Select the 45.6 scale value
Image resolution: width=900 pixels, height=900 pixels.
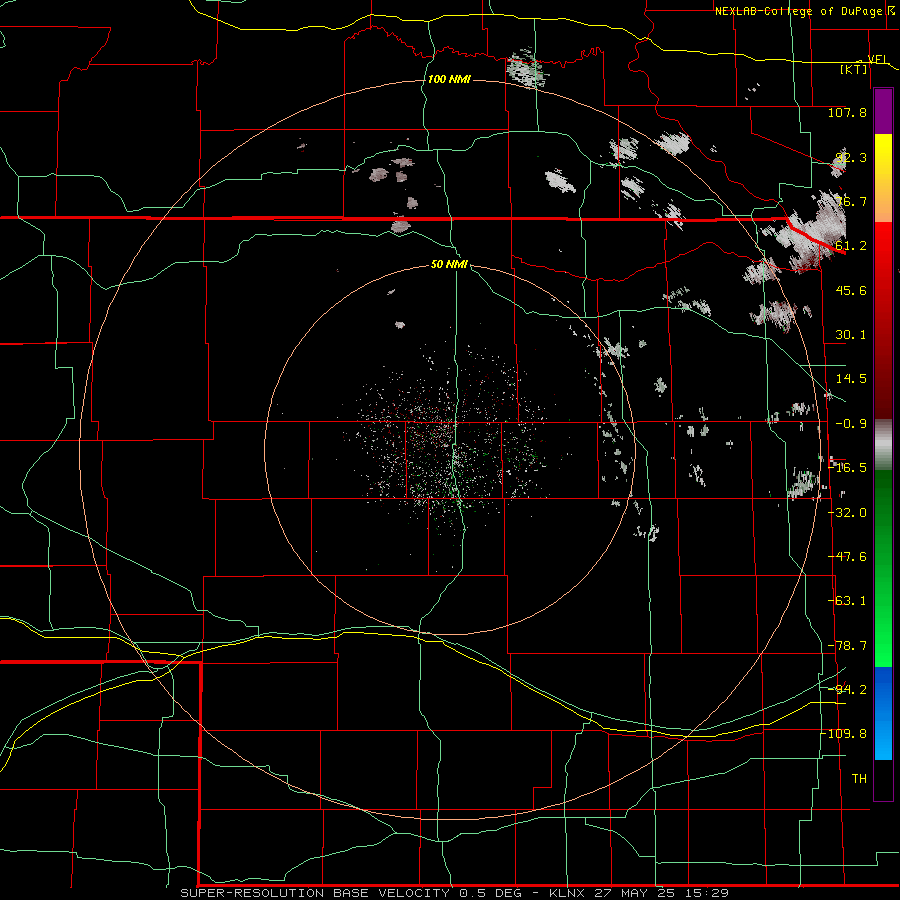(851, 290)
